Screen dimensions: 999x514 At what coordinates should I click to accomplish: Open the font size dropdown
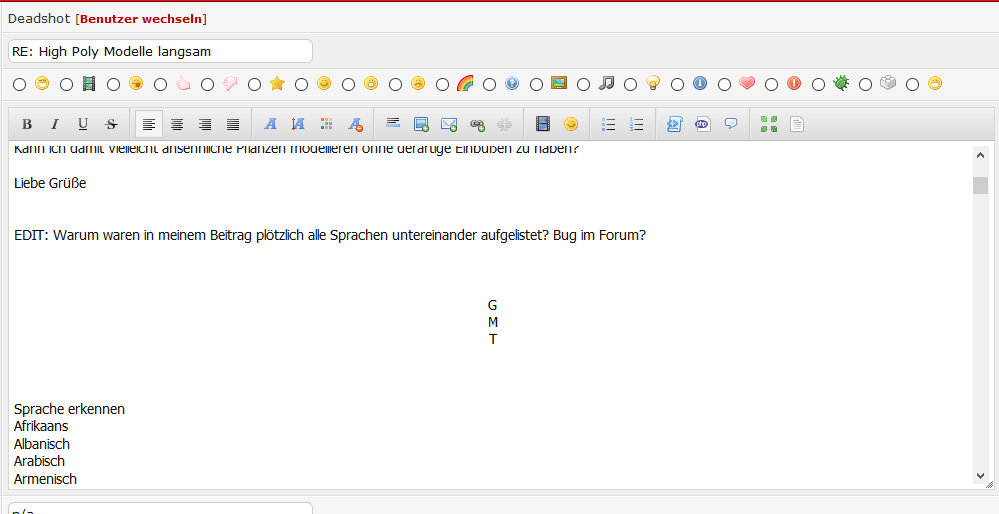point(298,125)
